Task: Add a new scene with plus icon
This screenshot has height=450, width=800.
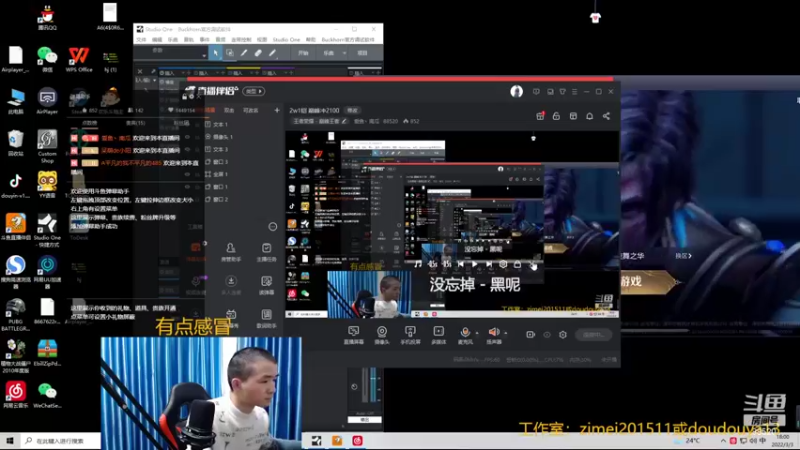Action: (277, 110)
